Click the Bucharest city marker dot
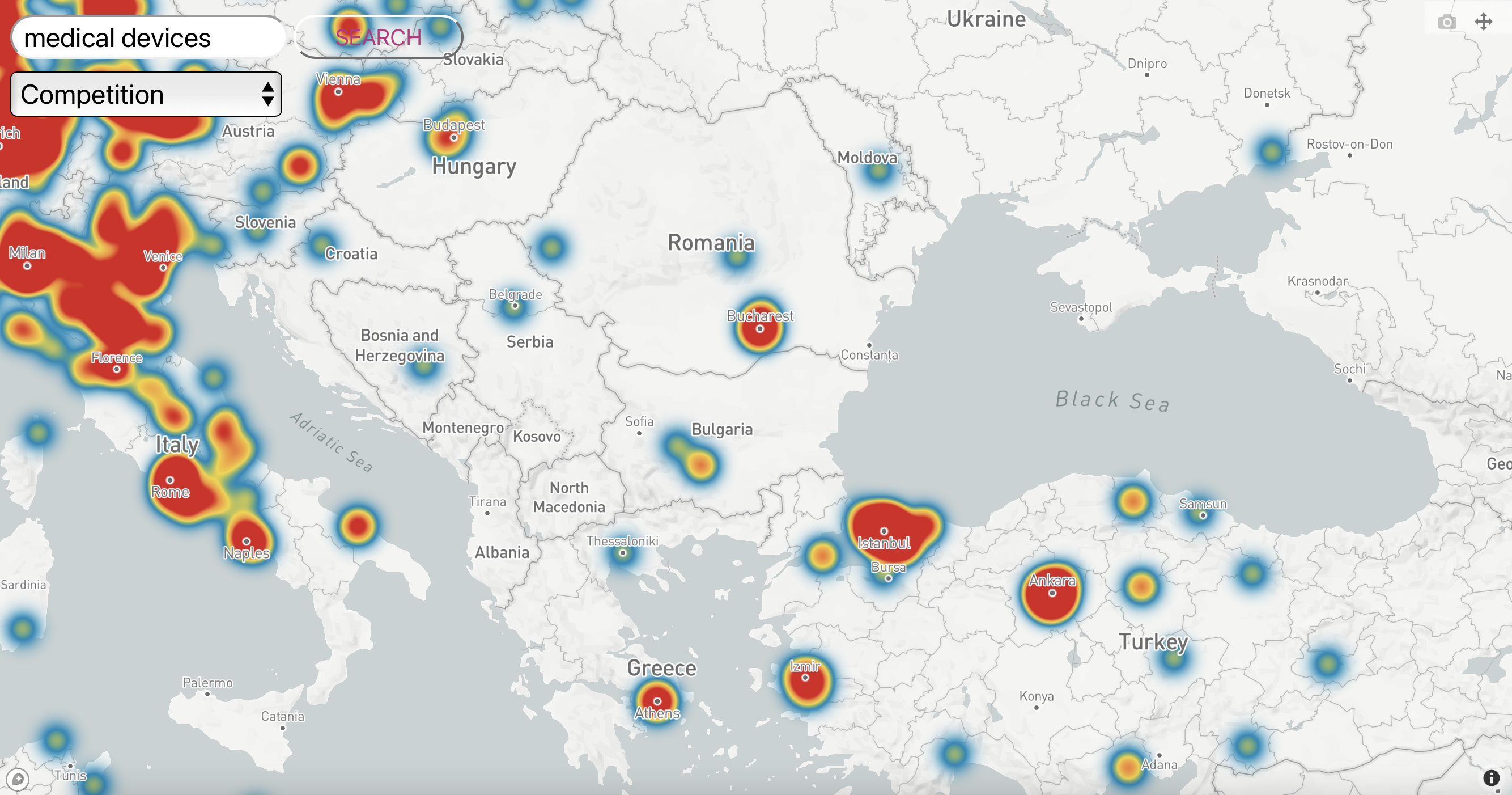The height and width of the screenshot is (795, 1512). [759, 329]
